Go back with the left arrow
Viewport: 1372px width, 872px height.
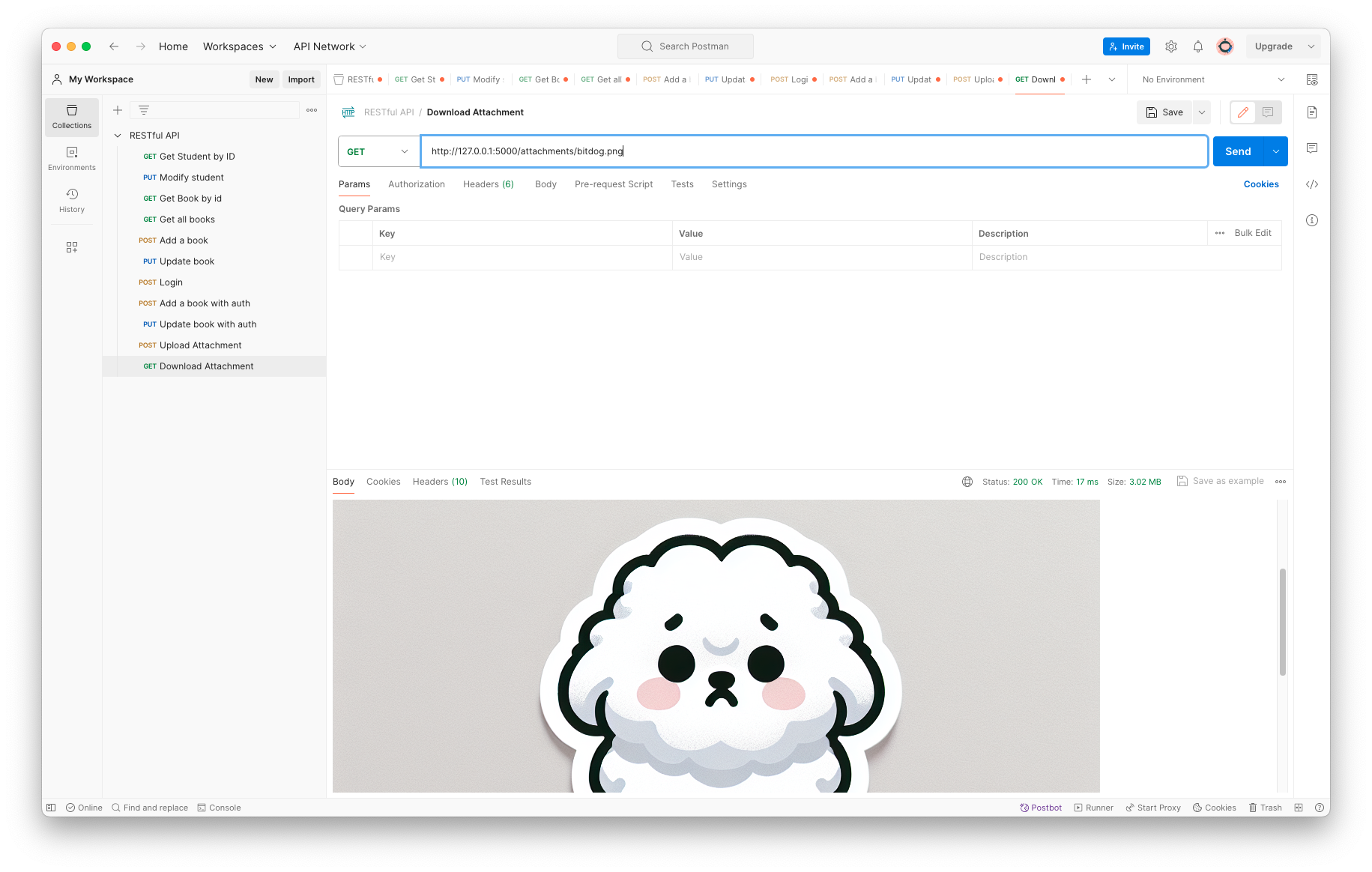[x=114, y=46]
